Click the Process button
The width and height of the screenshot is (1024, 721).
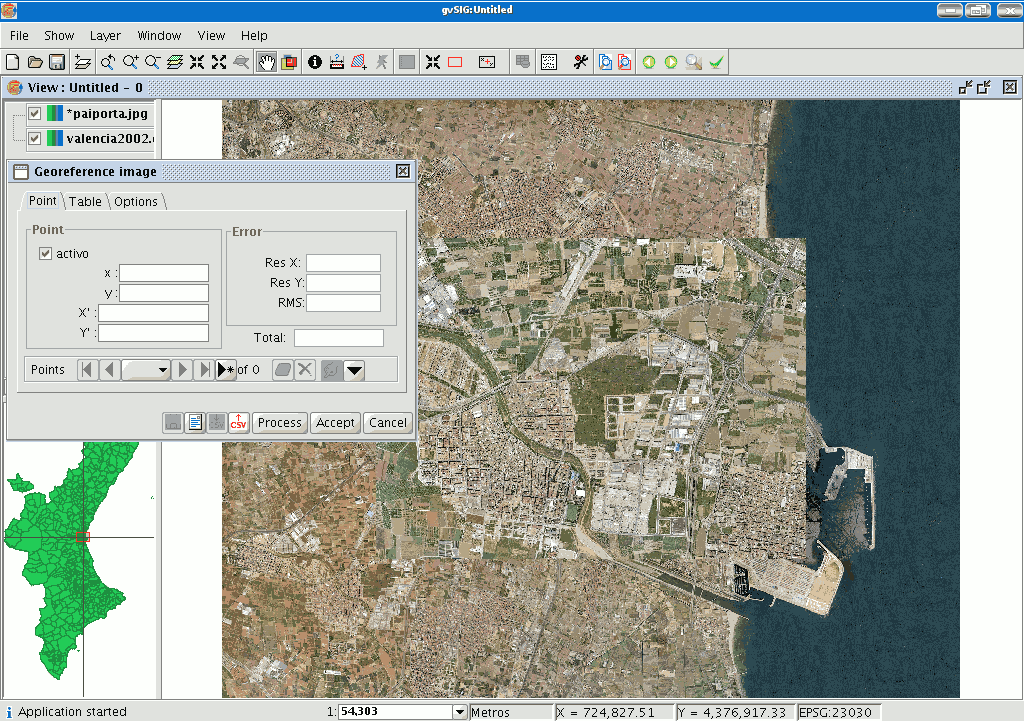tap(280, 422)
